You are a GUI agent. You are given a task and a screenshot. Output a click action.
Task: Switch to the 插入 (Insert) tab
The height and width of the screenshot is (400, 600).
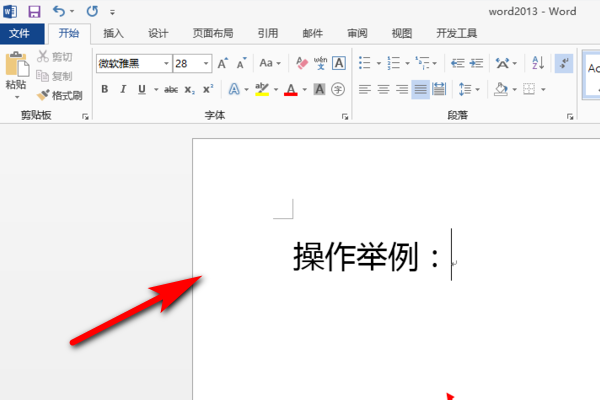tap(113, 33)
